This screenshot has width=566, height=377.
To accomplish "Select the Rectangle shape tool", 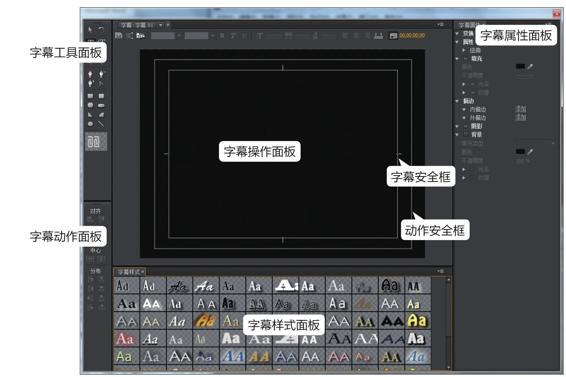I will point(90,96).
